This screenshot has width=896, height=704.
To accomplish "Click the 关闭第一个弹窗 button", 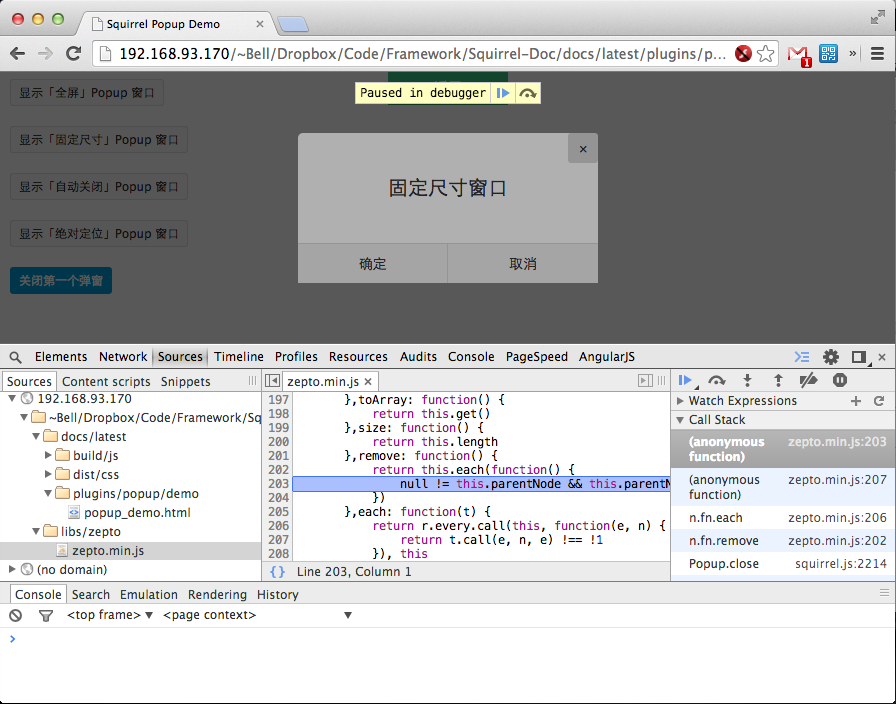I will pos(61,281).
